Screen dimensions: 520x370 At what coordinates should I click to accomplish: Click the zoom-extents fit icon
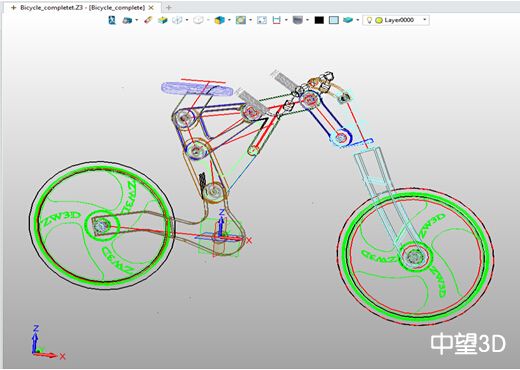262,20
